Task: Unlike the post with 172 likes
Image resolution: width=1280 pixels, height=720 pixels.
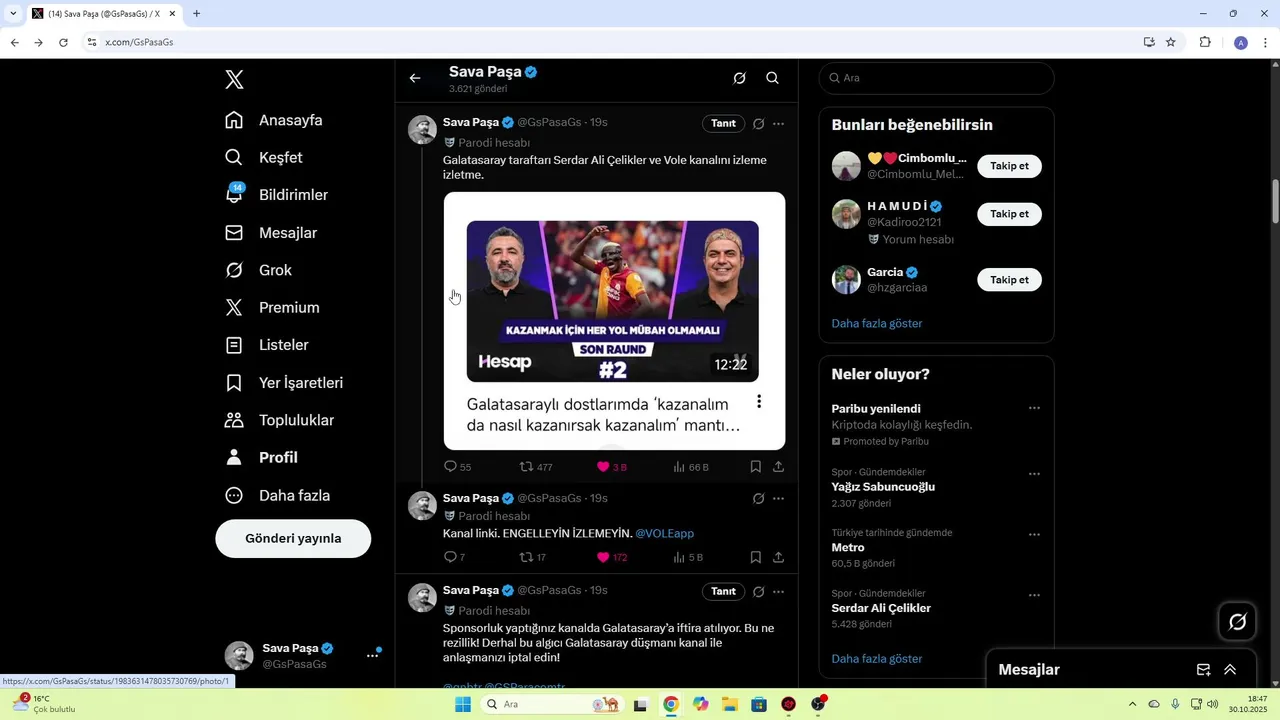Action: click(x=612, y=557)
